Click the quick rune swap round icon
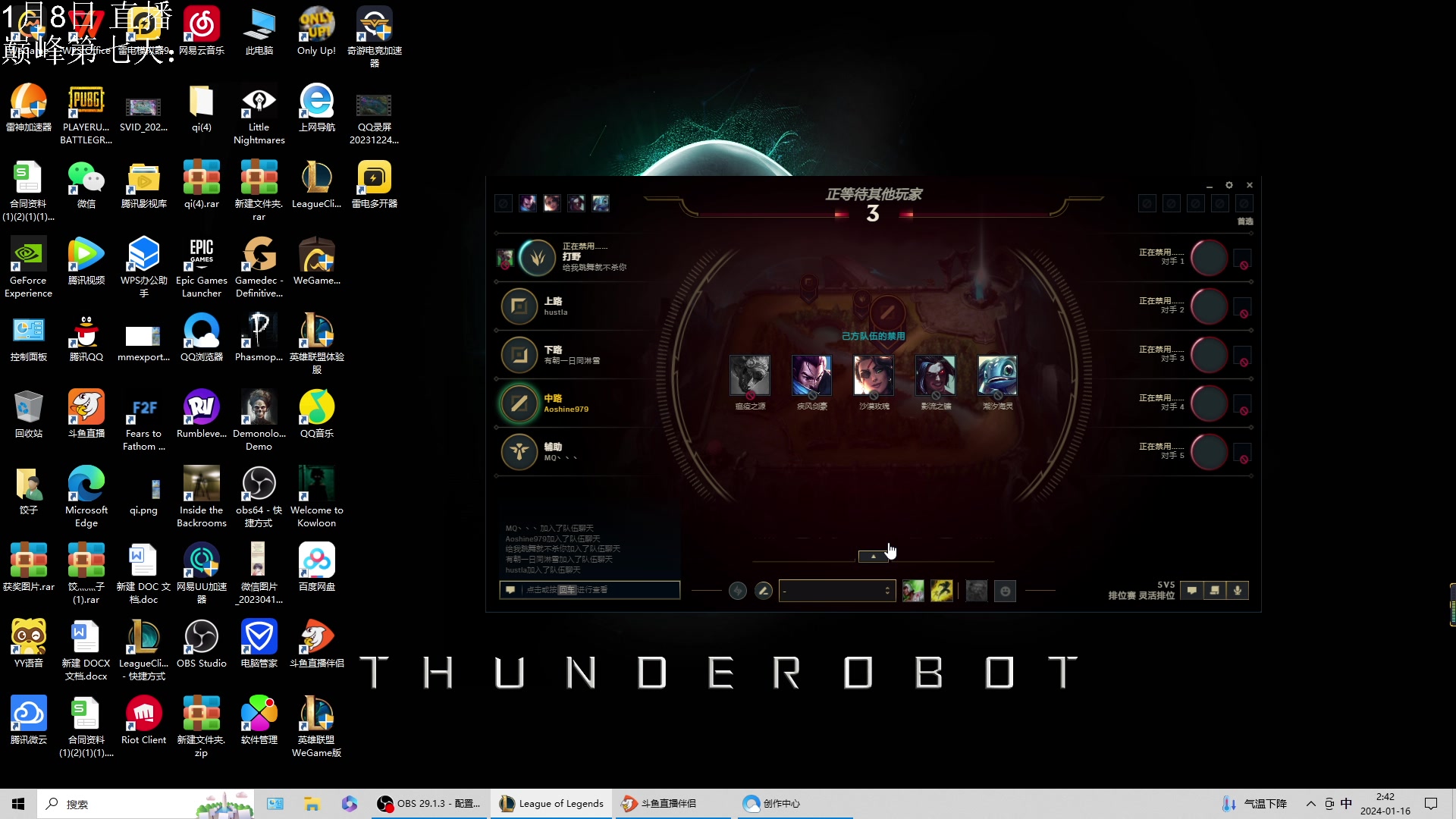1456x819 pixels. [738, 591]
